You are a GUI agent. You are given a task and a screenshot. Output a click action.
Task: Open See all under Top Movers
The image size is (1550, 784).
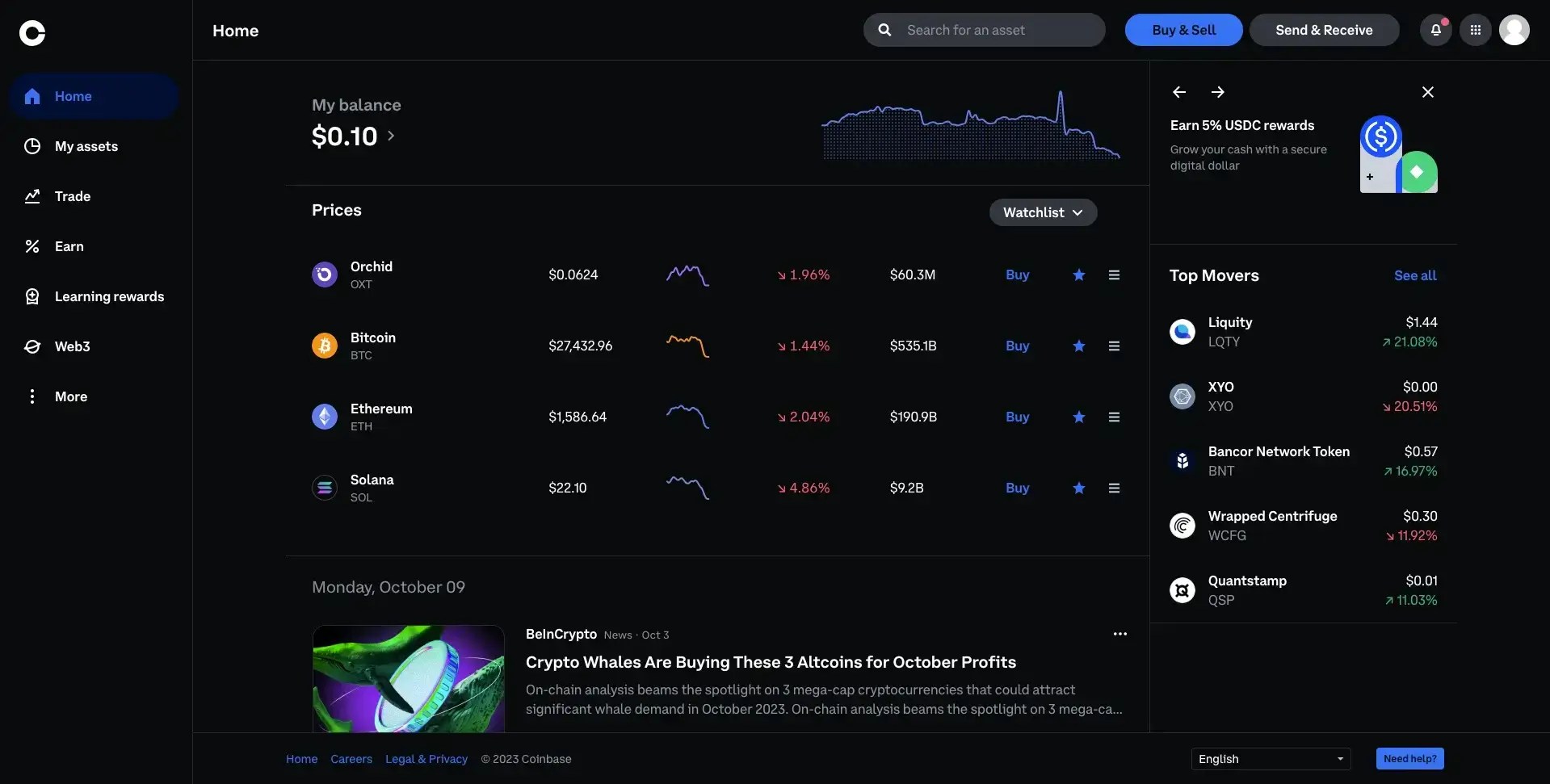point(1415,275)
